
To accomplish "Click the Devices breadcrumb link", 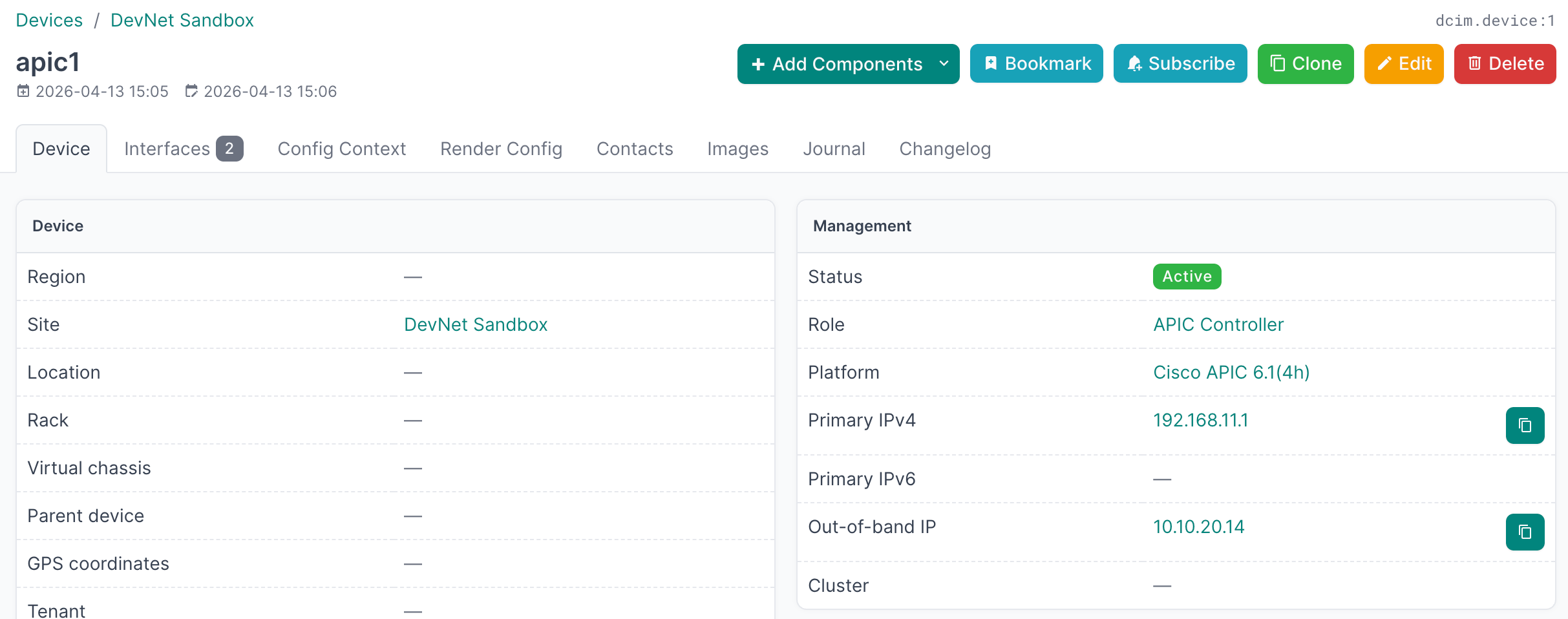I will (x=49, y=20).
